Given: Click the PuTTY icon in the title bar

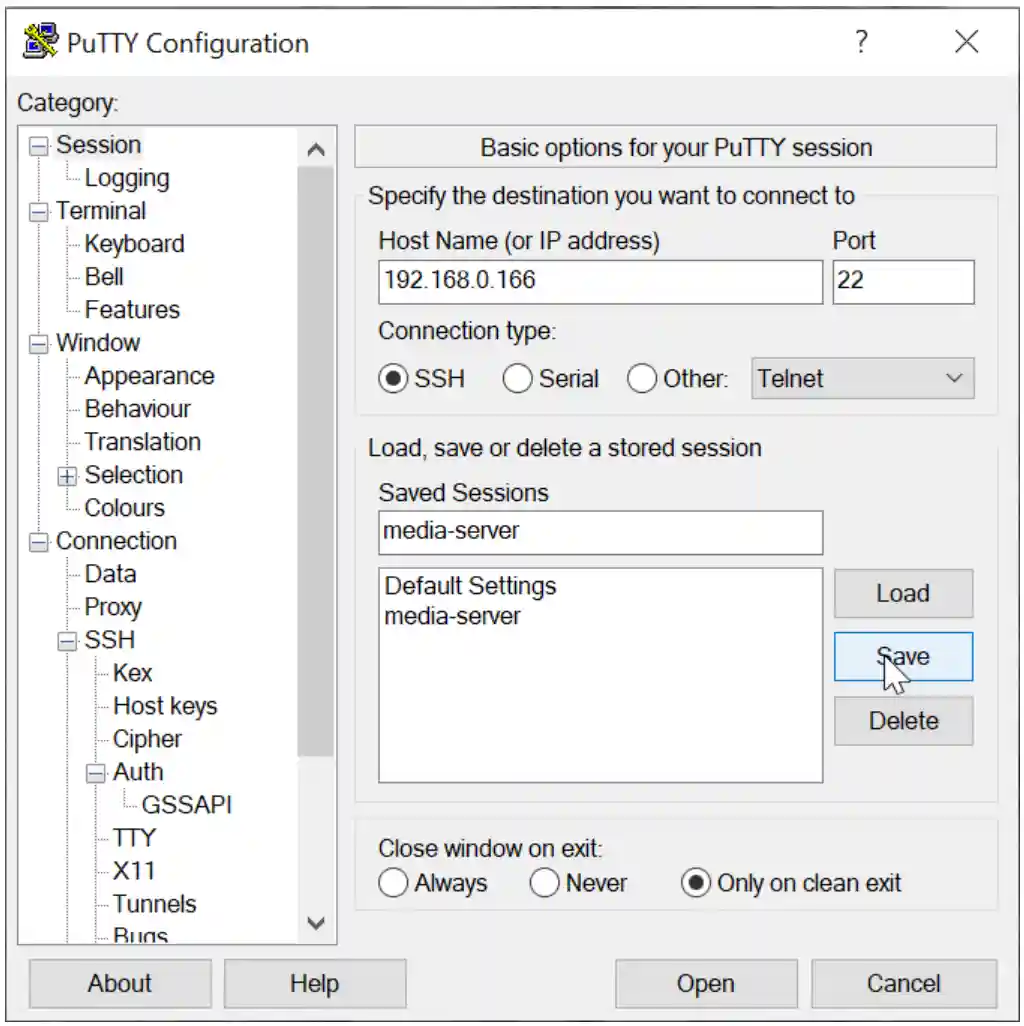Looking at the screenshot, I should [x=39, y=41].
